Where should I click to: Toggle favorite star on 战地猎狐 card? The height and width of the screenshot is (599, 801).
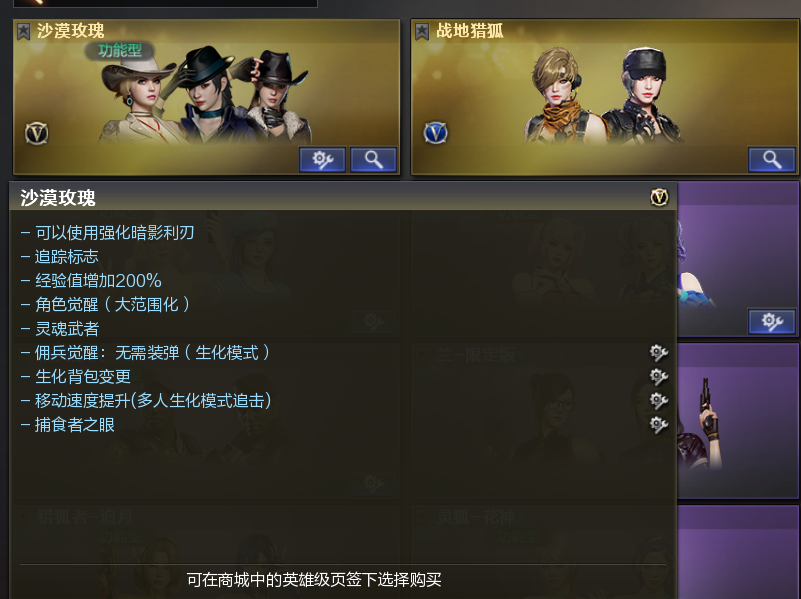(421, 32)
